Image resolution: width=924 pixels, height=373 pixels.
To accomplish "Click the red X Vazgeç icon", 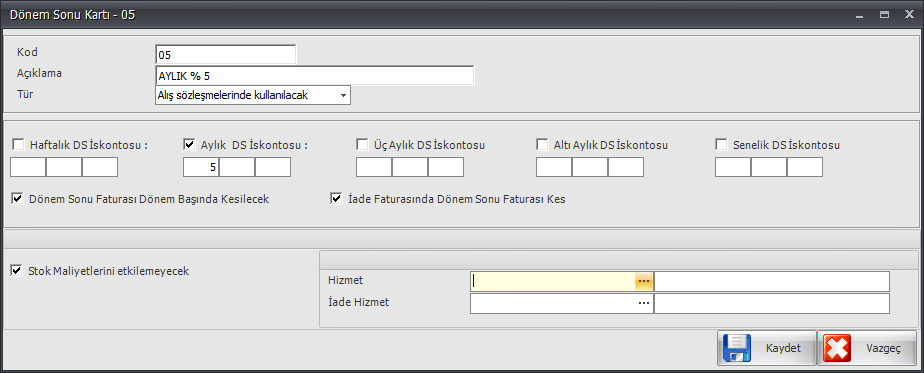I will click(x=837, y=348).
